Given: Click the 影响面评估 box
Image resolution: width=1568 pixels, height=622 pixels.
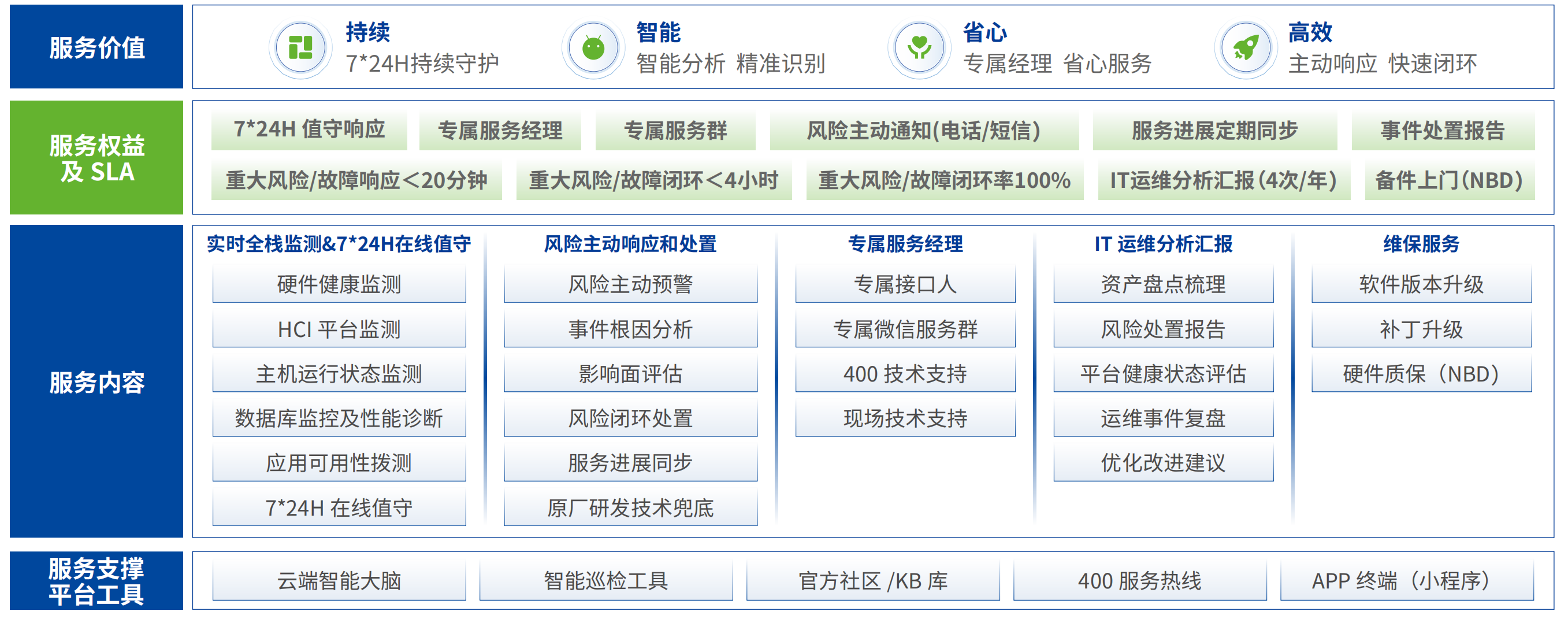Looking at the screenshot, I should pos(631,373).
